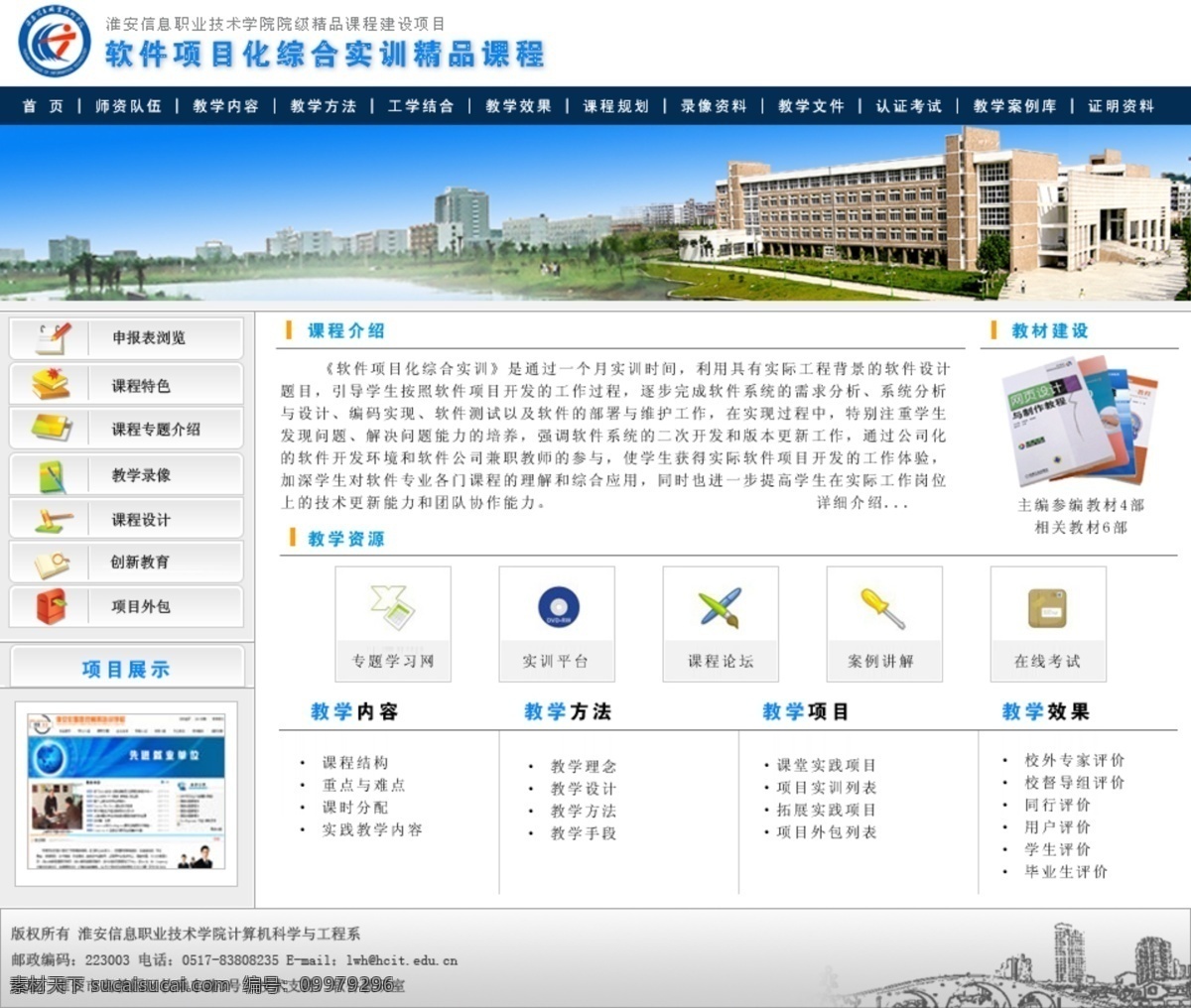The image size is (1191, 1008).
Task: Open 学生评价 link
Action: [x=1058, y=849]
